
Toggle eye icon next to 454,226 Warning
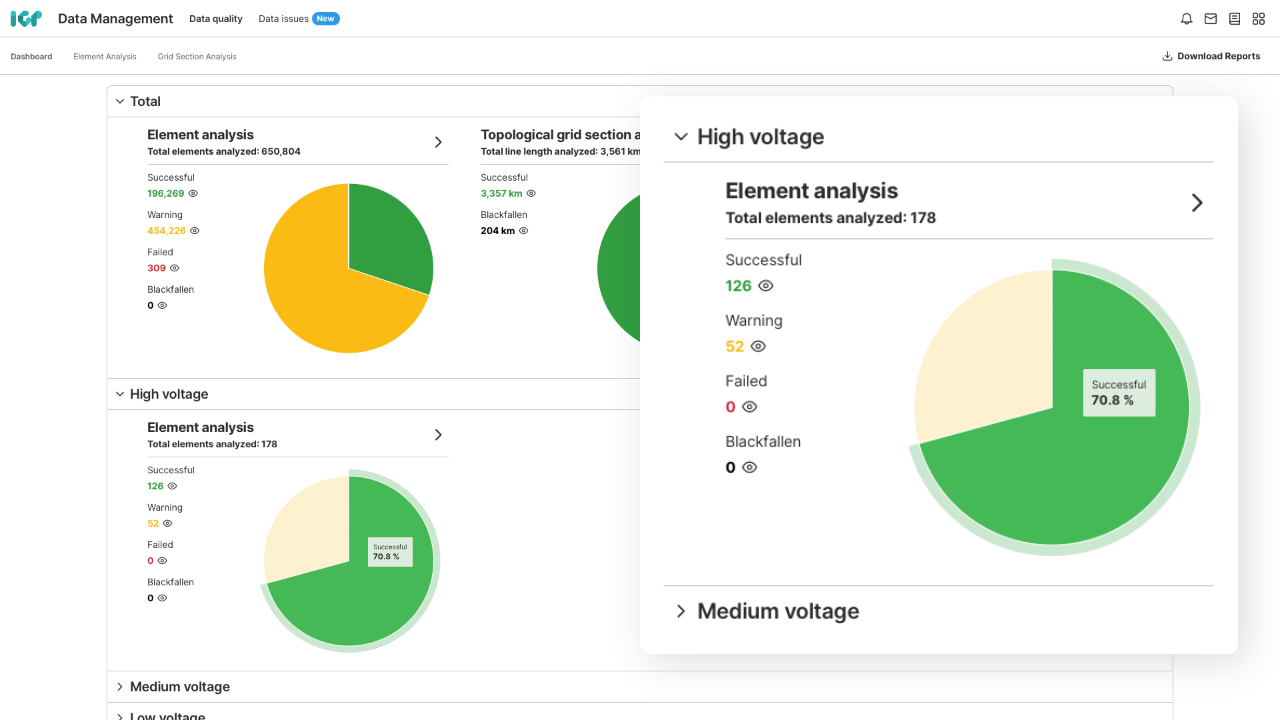pyautogui.click(x=195, y=231)
